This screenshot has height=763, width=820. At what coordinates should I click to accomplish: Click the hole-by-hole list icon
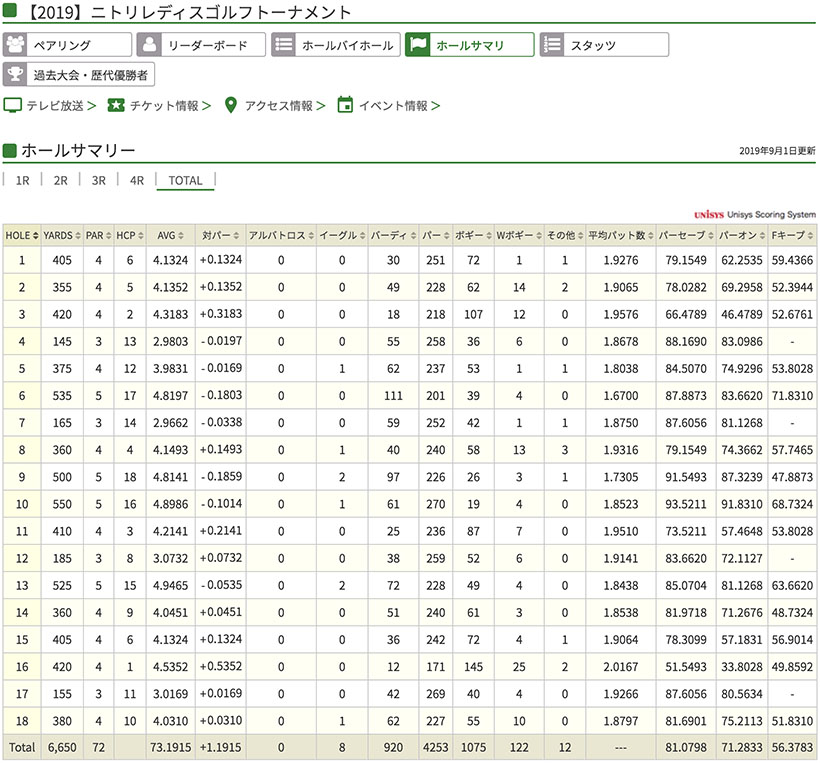(284, 45)
